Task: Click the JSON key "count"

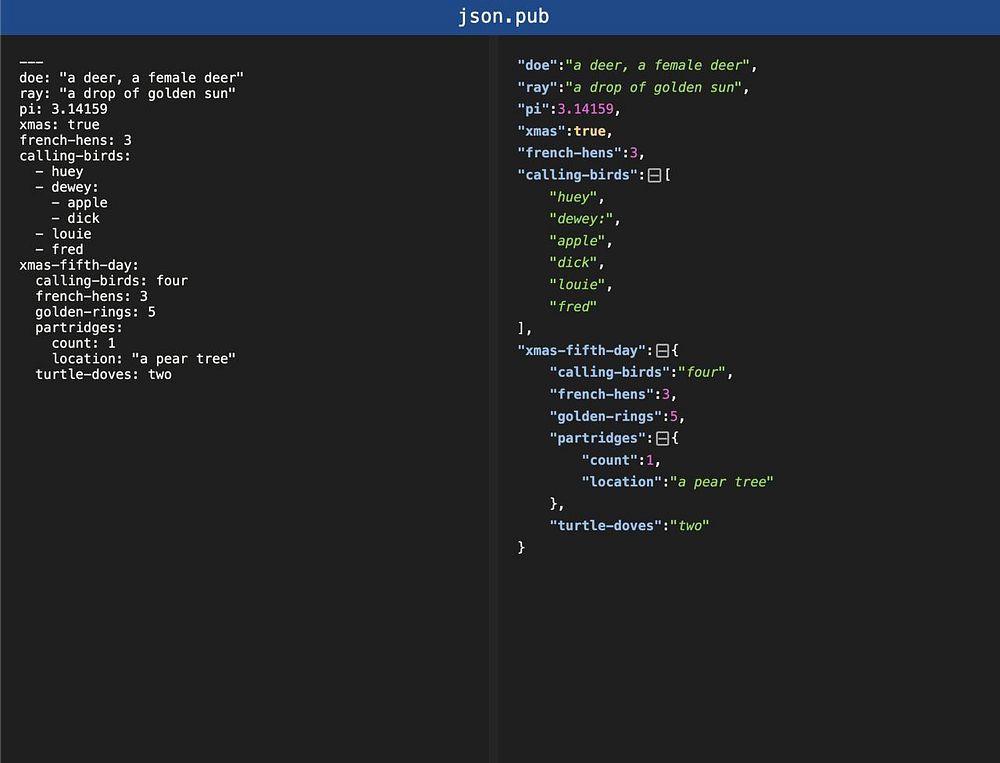Action: tap(609, 460)
